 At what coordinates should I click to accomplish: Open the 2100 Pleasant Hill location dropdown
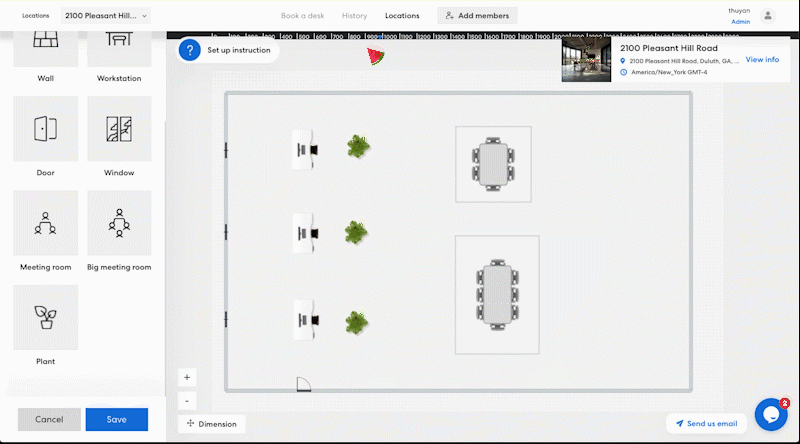[106, 16]
